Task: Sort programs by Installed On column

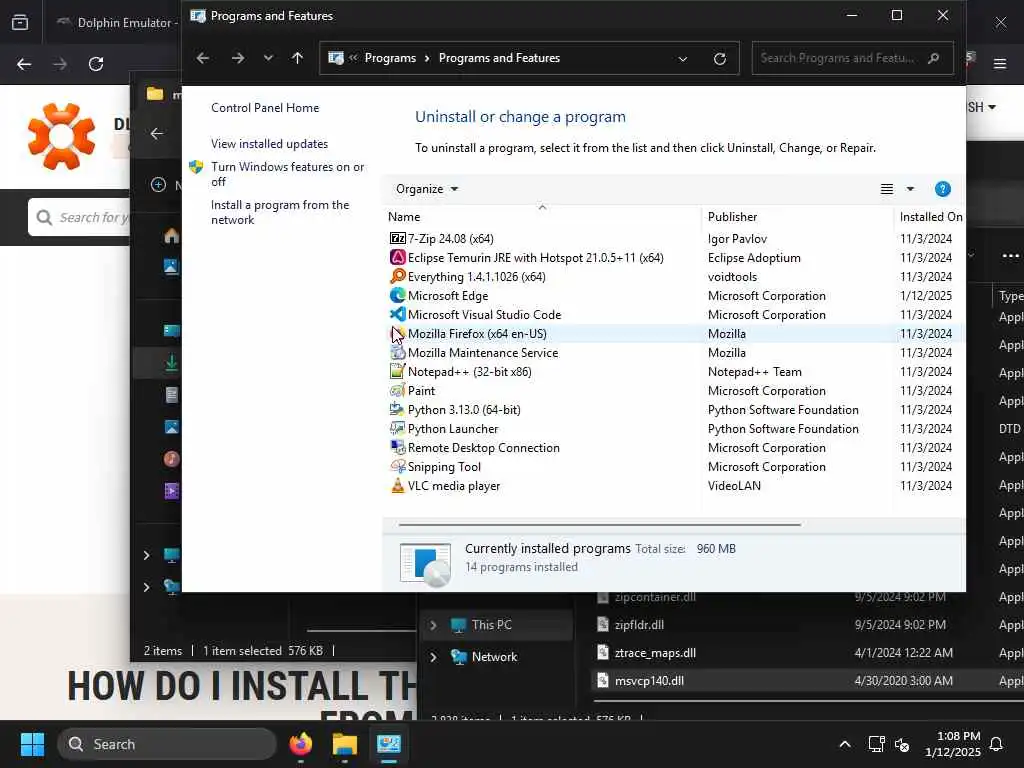Action: (931, 217)
